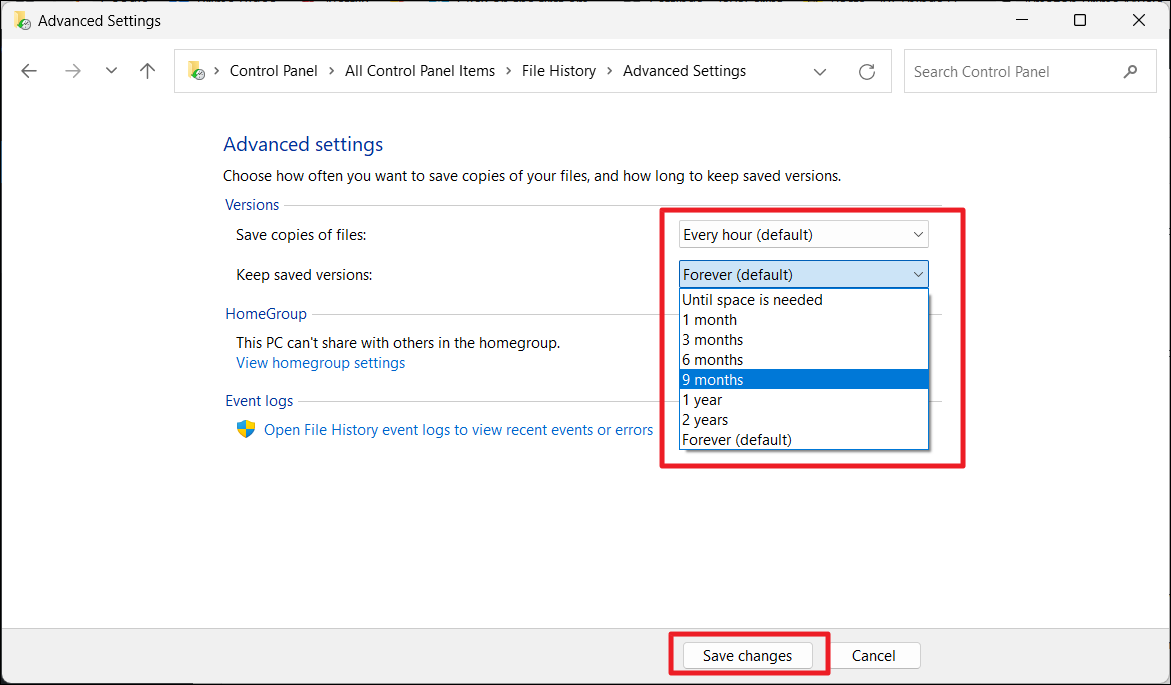Select 'Until space is needed' option

pyautogui.click(x=752, y=300)
